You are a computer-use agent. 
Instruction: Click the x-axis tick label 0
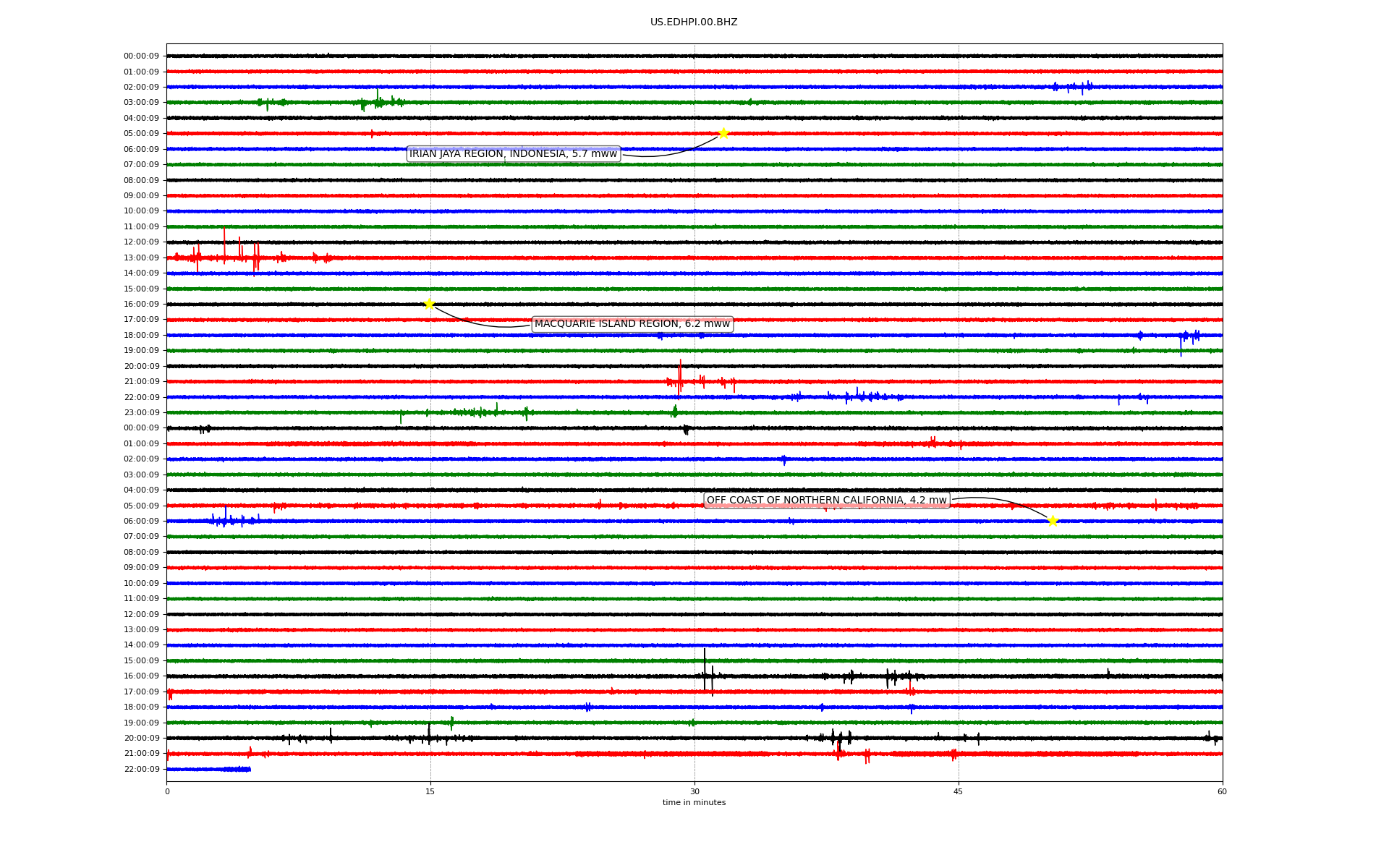[167, 791]
